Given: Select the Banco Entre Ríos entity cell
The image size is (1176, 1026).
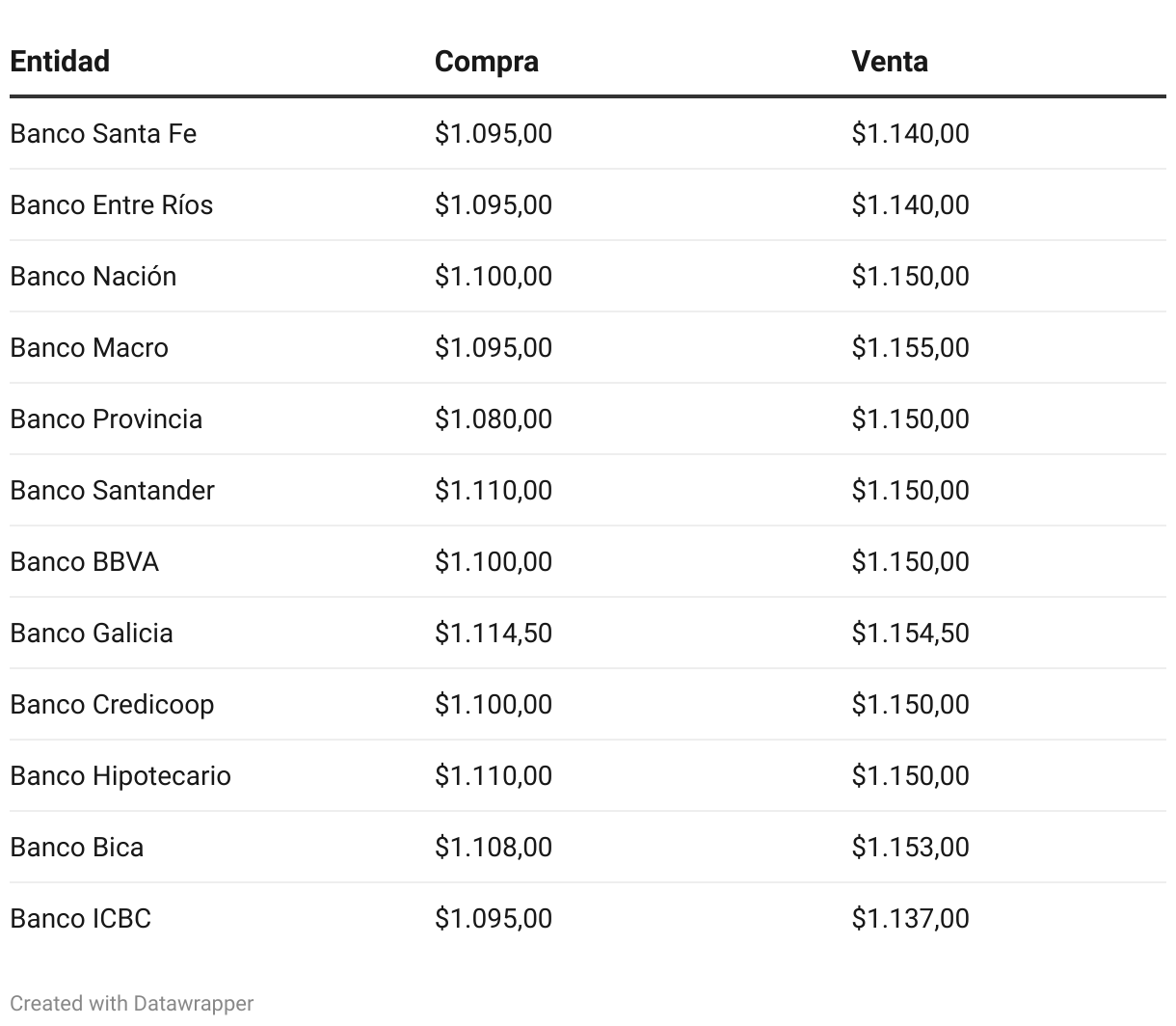Looking at the screenshot, I should [x=111, y=204].
